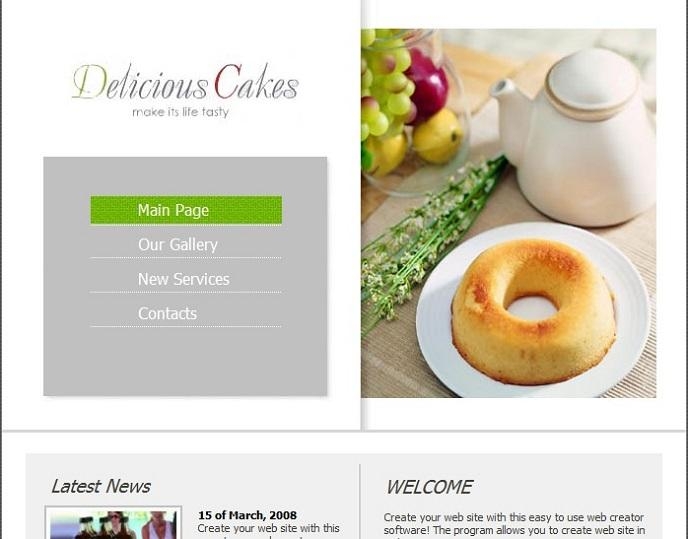688x539 pixels.
Task: Click the red letter C in Cakes
Action: pyautogui.click(x=228, y=82)
